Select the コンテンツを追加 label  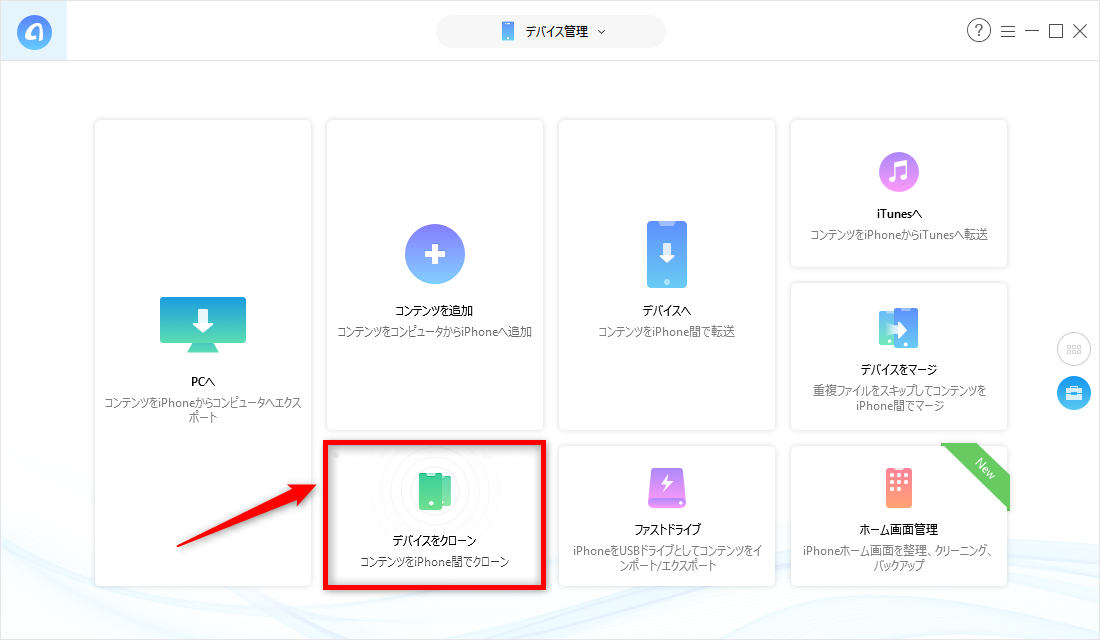click(434, 311)
